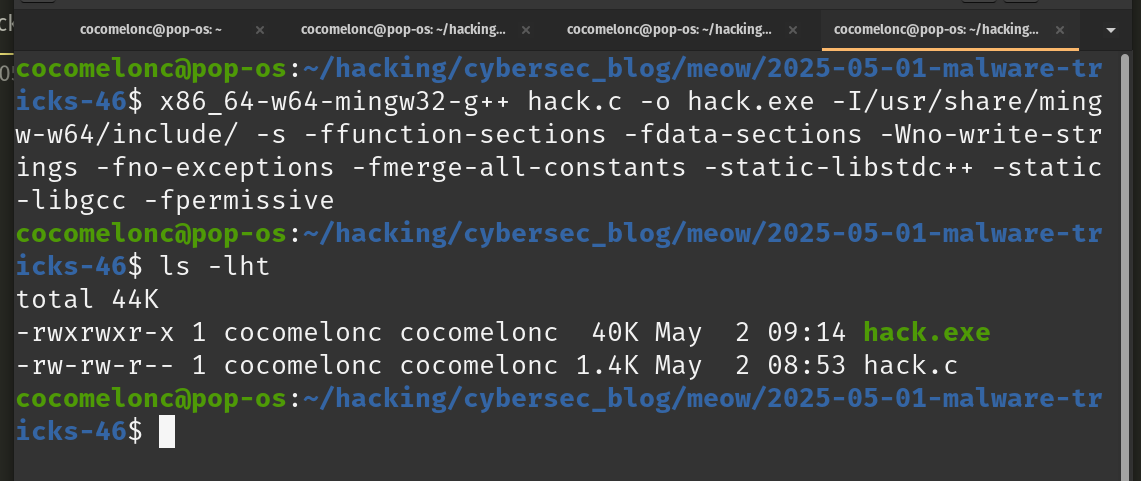The image size is (1141, 481).
Task: Switch to the third terminal tab
Action: [669, 30]
